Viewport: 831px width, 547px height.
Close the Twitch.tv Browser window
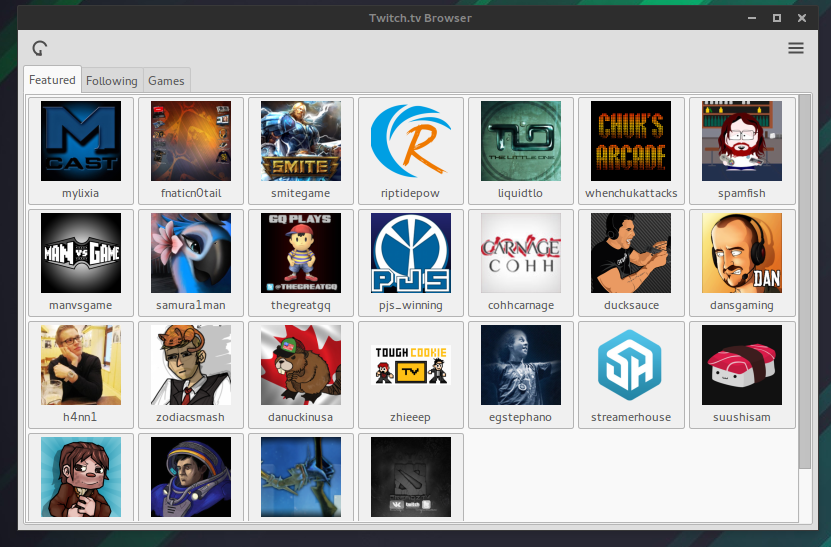click(802, 18)
